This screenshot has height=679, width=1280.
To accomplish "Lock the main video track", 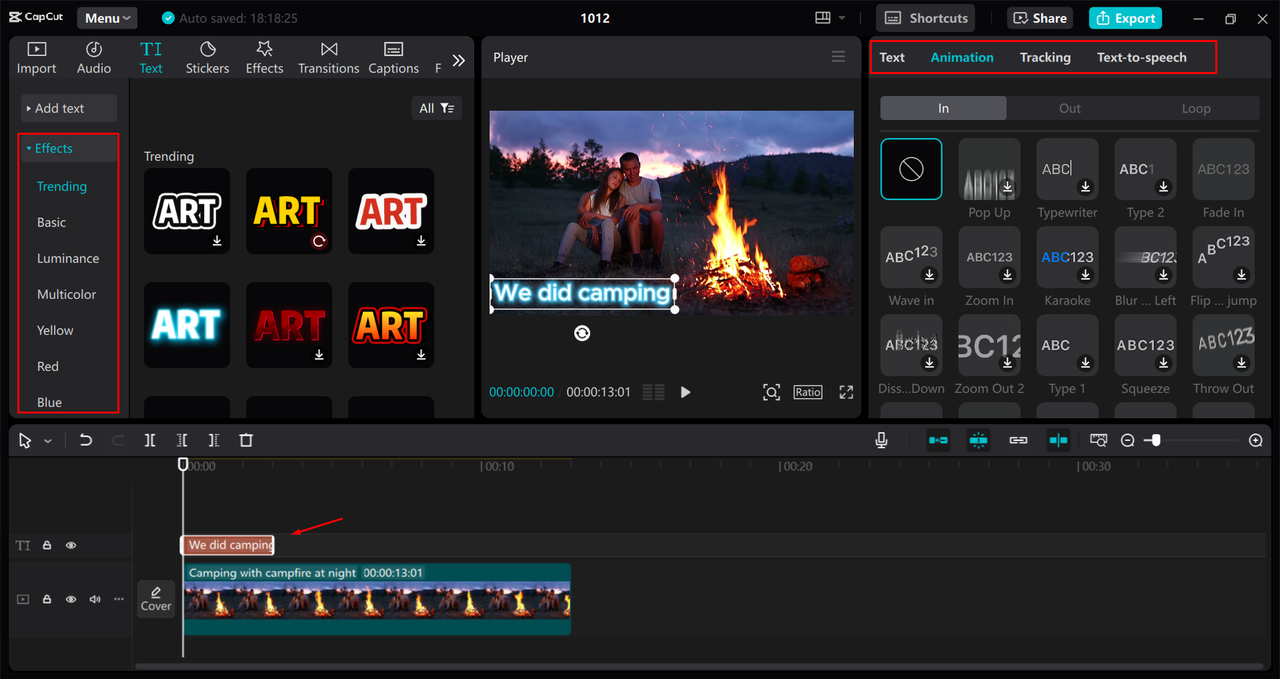I will pyautogui.click(x=47, y=599).
